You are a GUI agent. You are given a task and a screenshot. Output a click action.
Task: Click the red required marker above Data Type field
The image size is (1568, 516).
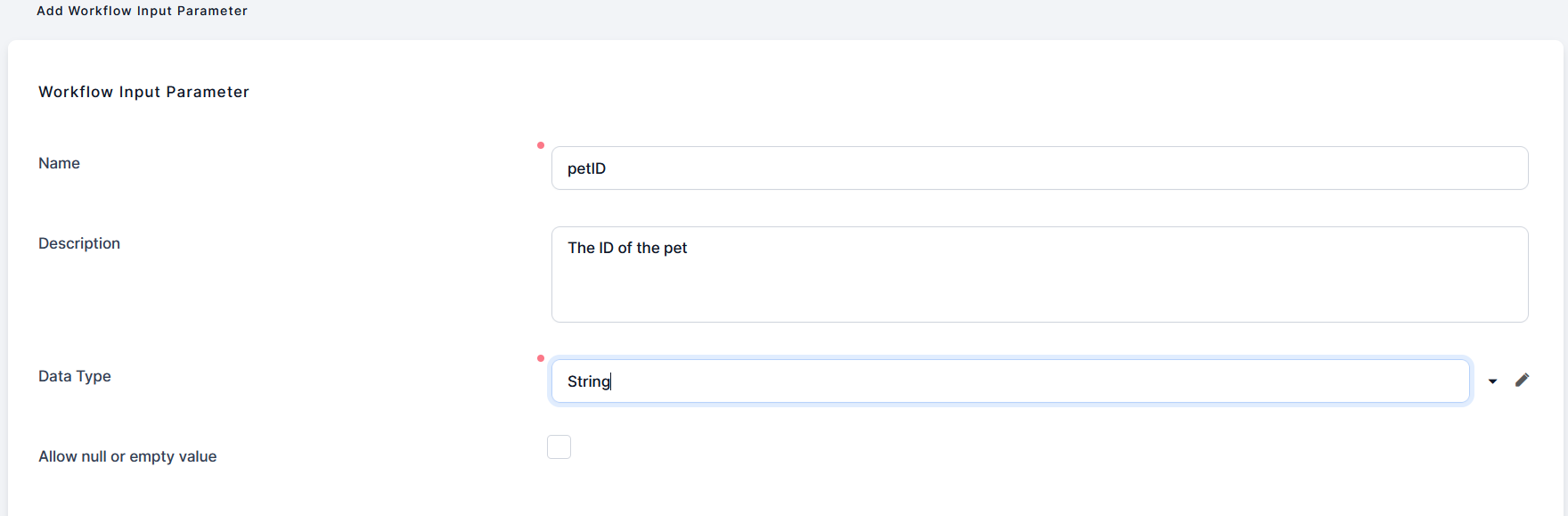pos(541,358)
